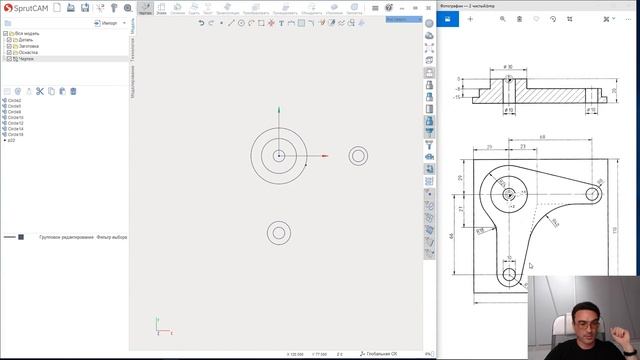Open edit options in the Photos window
640x360 pixels.
coord(609,19)
